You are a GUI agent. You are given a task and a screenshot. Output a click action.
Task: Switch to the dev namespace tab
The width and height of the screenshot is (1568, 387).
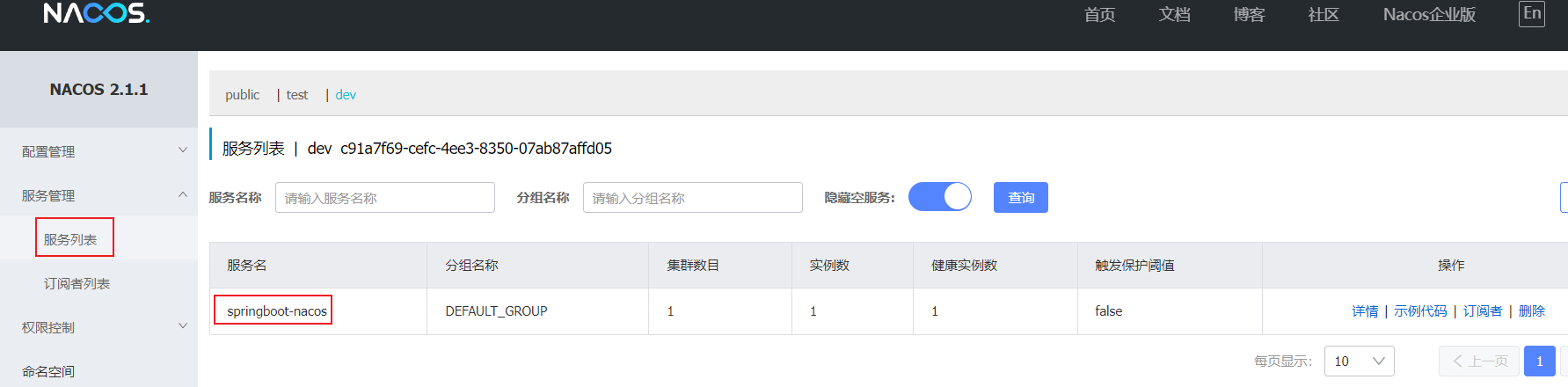click(x=346, y=95)
